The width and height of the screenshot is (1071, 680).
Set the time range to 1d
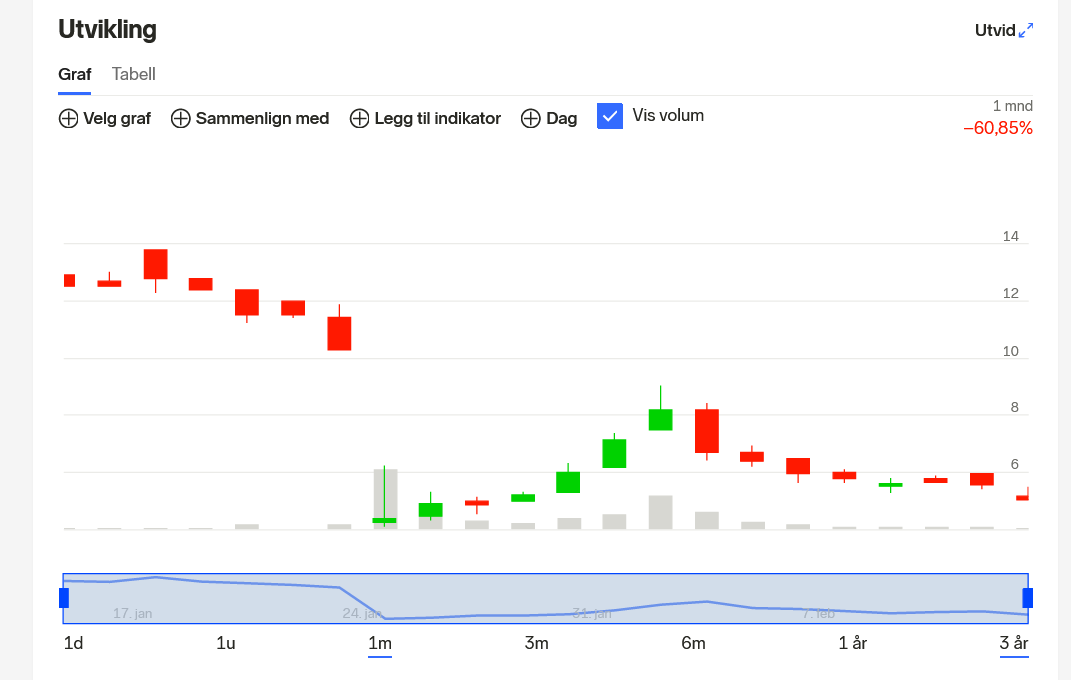(x=73, y=643)
